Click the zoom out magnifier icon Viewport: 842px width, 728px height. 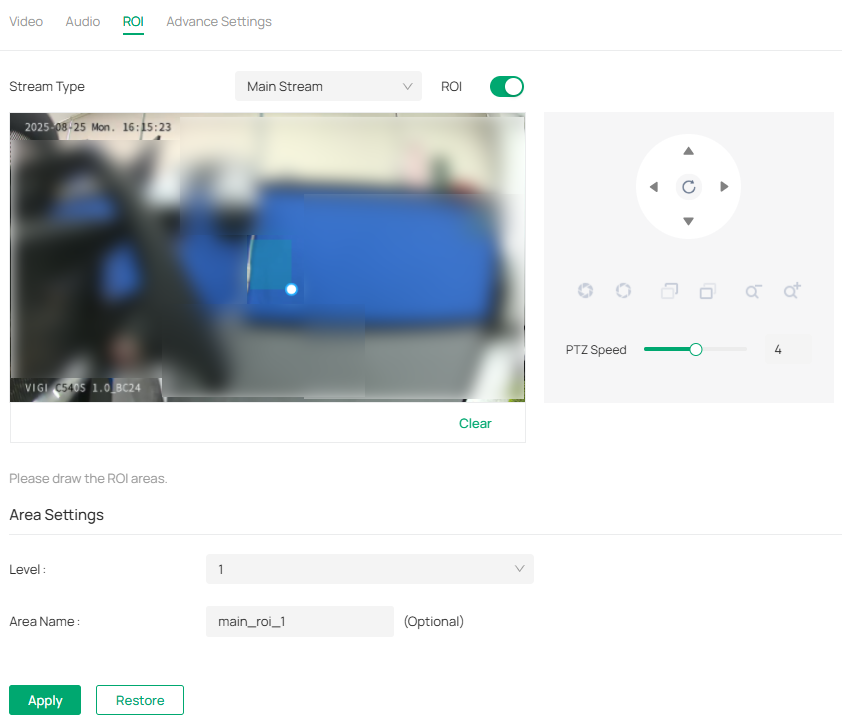pyautogui.click(x=753, y=291)
